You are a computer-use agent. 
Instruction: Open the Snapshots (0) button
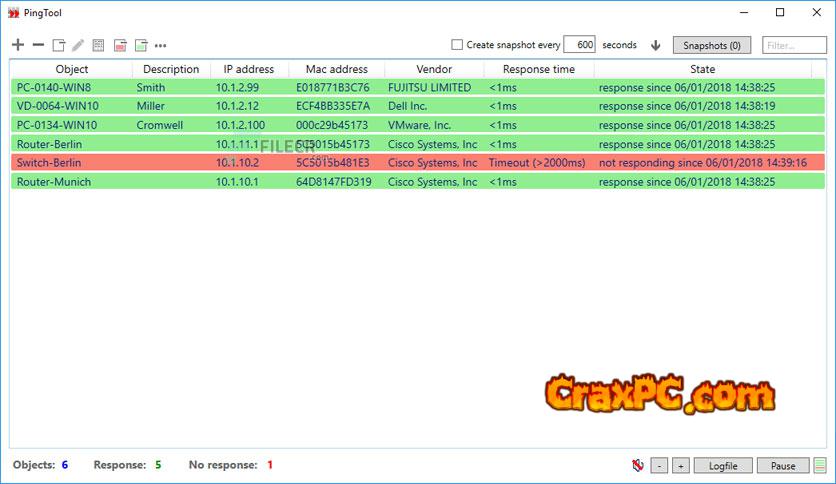click(712, 45)
